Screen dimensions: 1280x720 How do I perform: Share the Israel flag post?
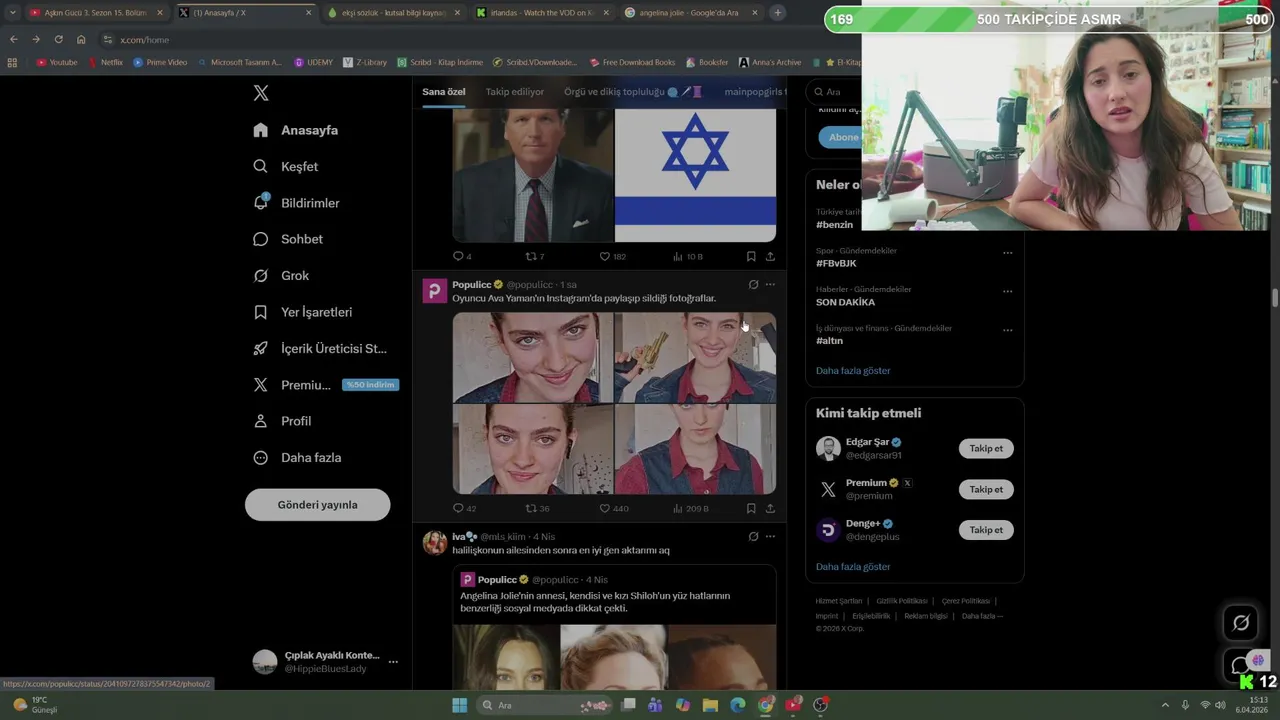click(x=770, y=257)
